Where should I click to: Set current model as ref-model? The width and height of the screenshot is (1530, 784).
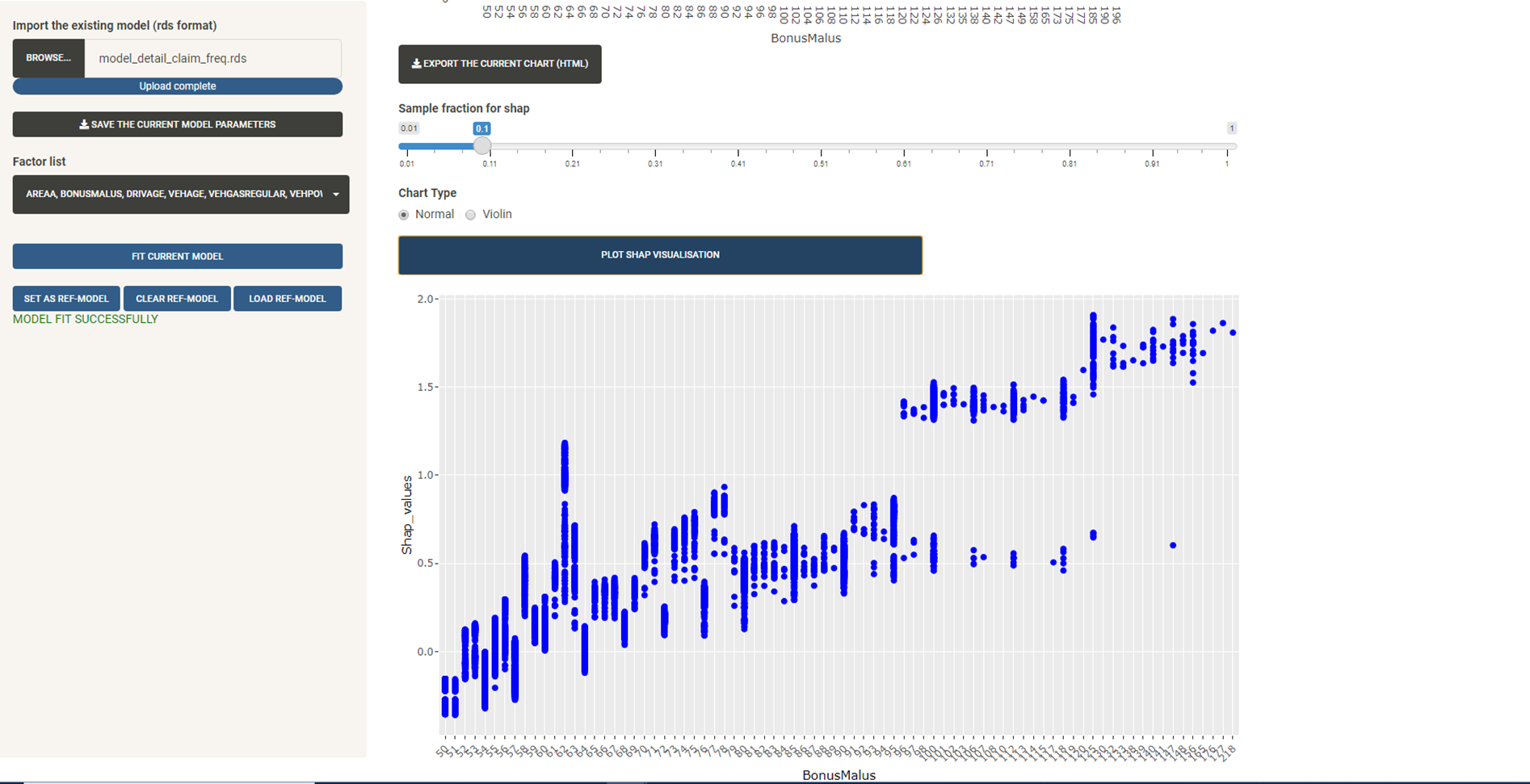tap(65, 298)
